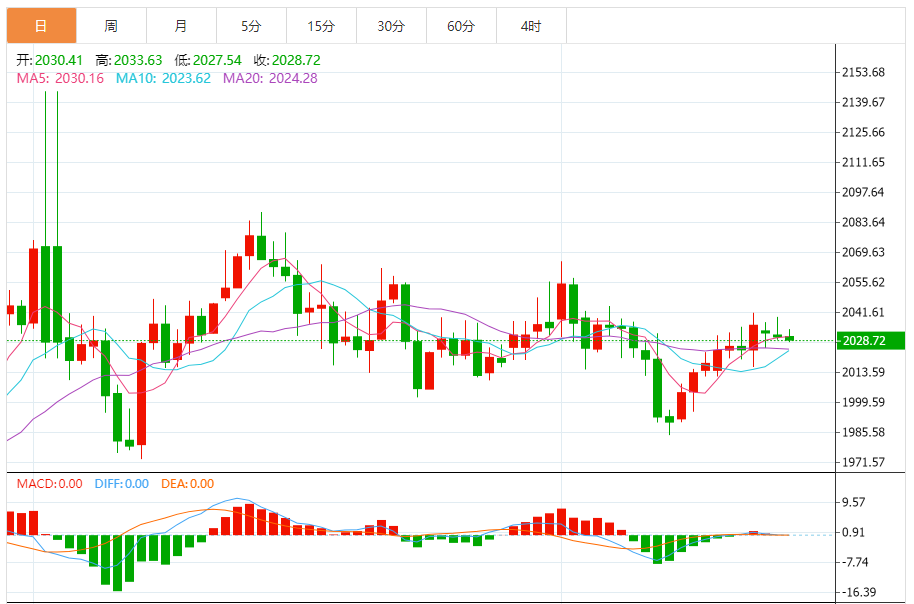Click the 1985.58 price axis label
Viewport: 914px width, 604px height.
pos(863,433)
